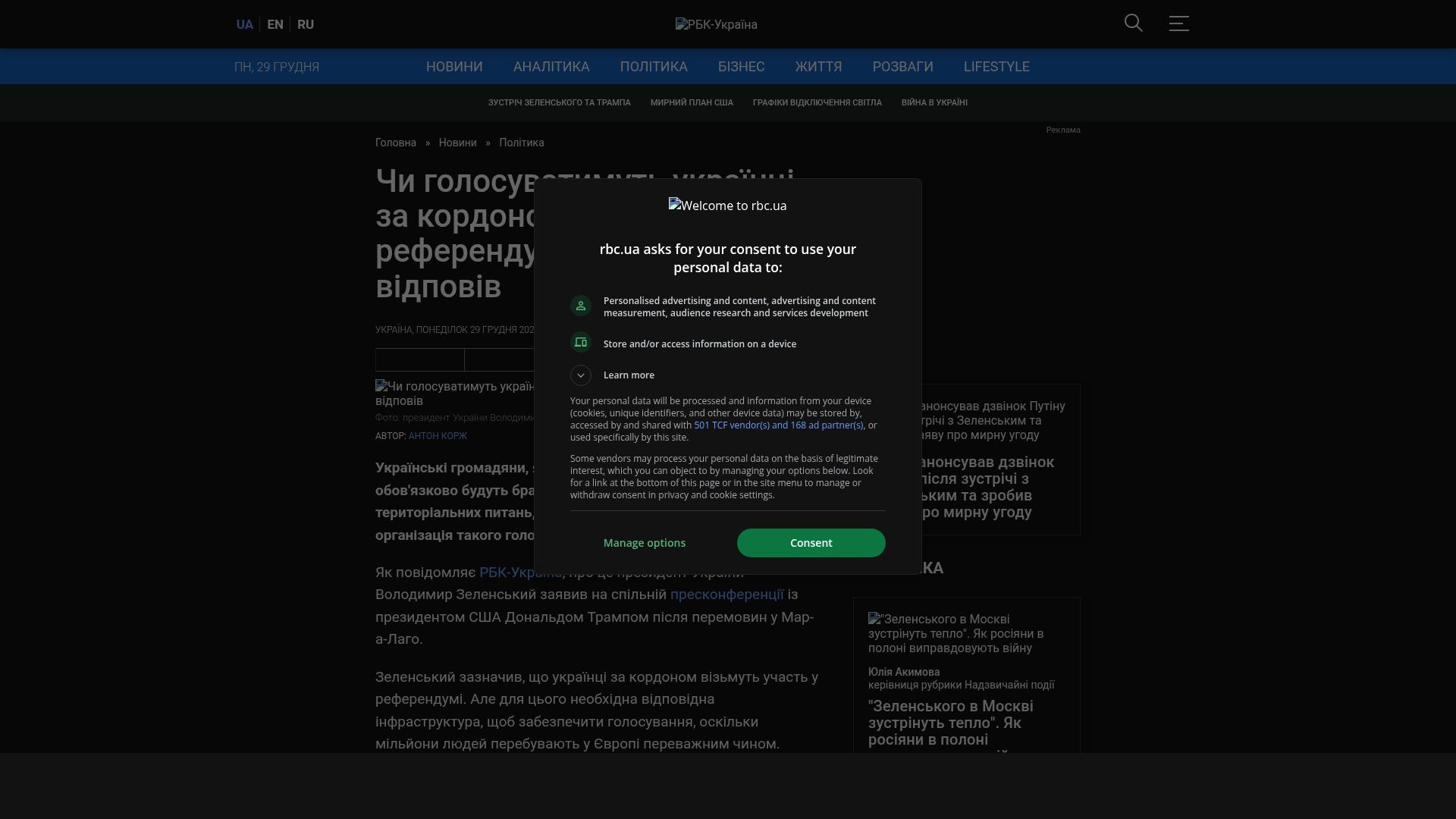The width and height of the screenshot is (1456, 819).
Task: Switch language to RU
Action: pos(306,25)
